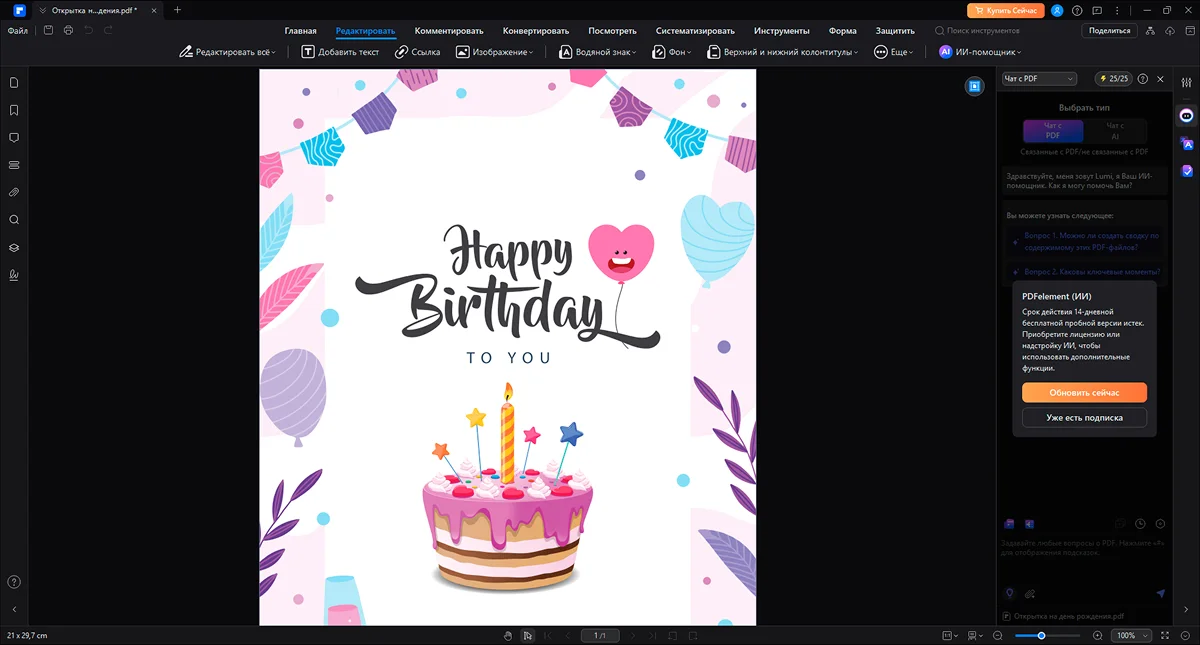Open the 'Файл' menu
This screenshot has height=645, width=1200.
click(x=18, y=31)
